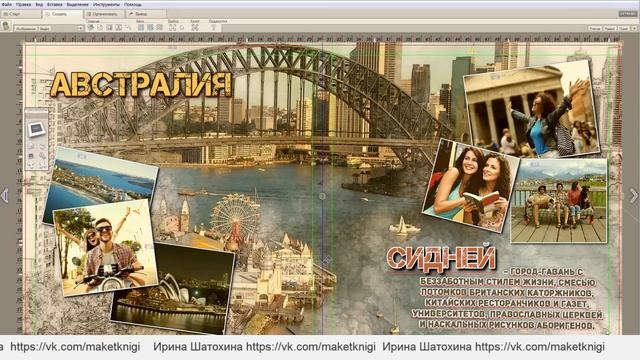Open the Вид menu

(x=39, y=4)
